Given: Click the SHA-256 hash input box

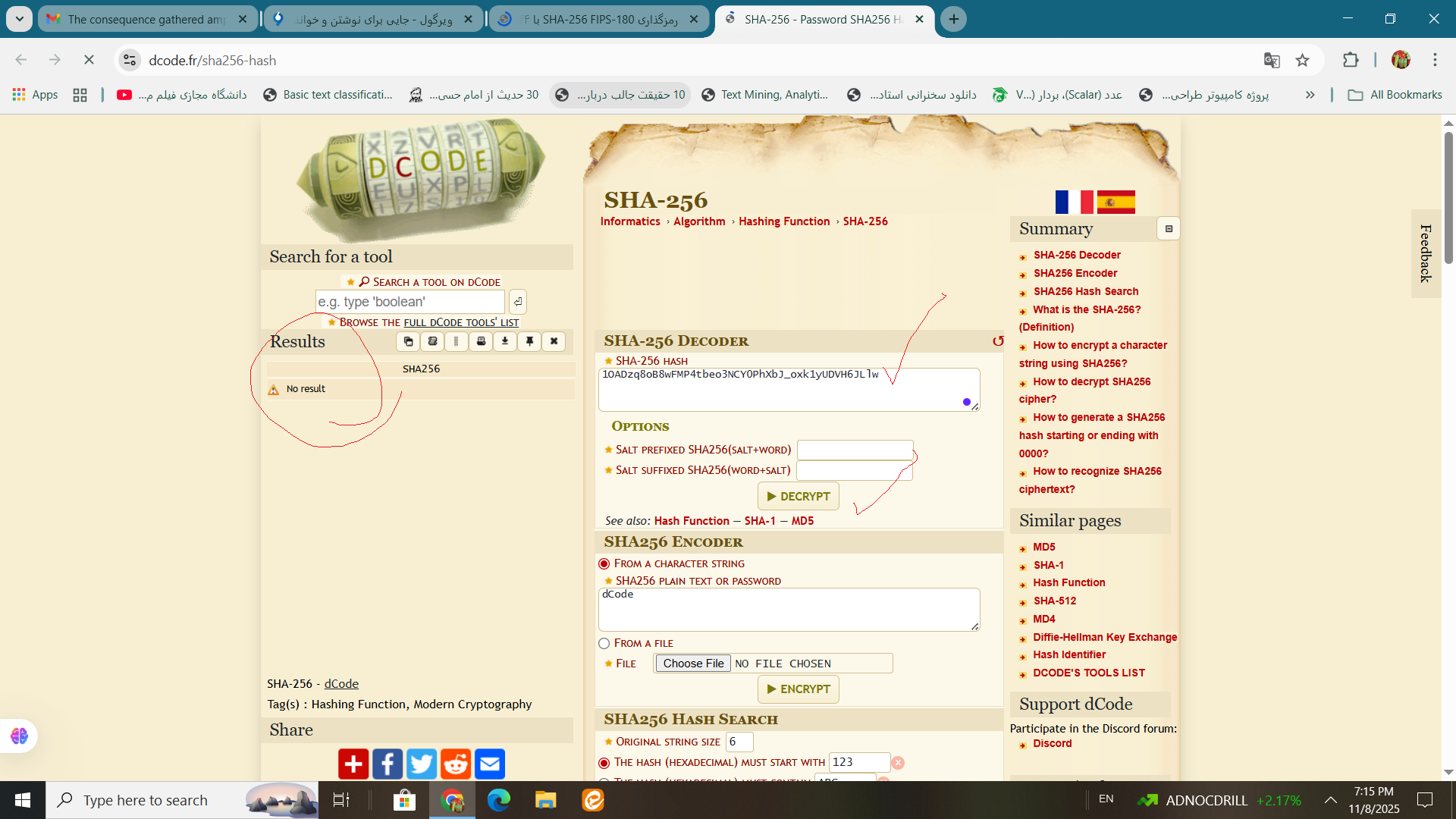Looking at the screenshot, I should click(789, 390).
